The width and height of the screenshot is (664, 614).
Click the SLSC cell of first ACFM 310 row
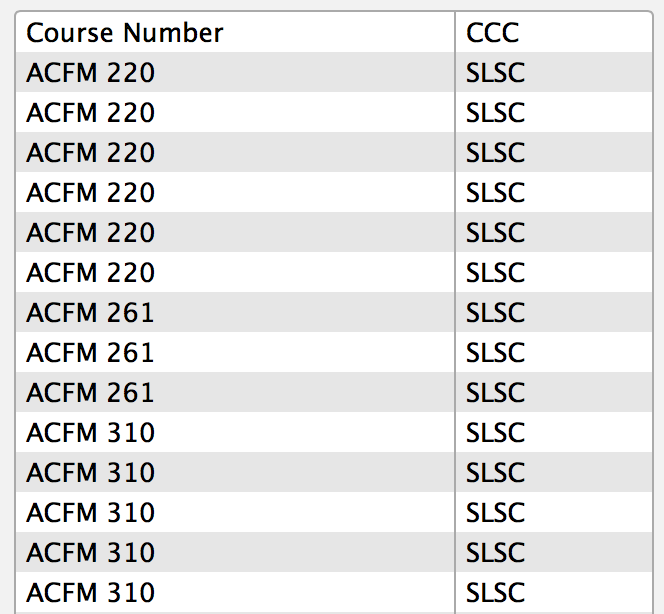click(554, 432)
